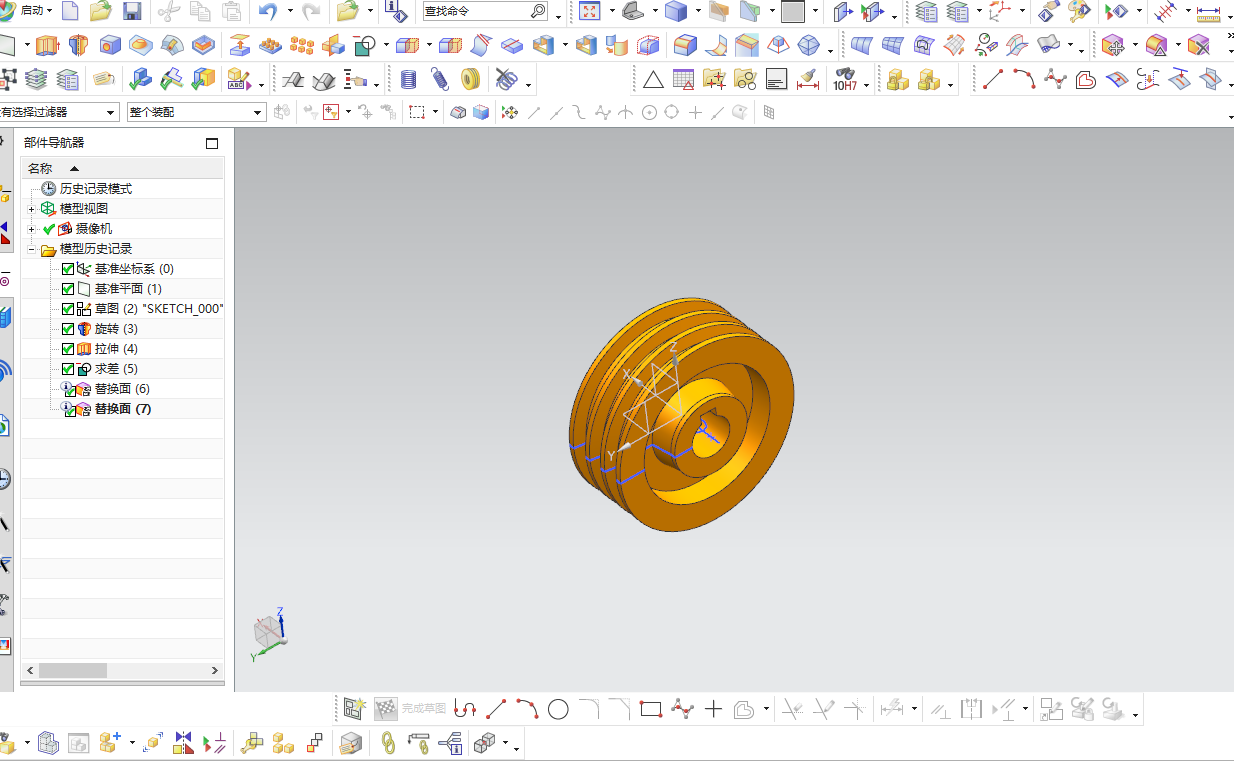
Task: Open the rendering style dropdown next to shaded cube
Action: coord(699,13)
